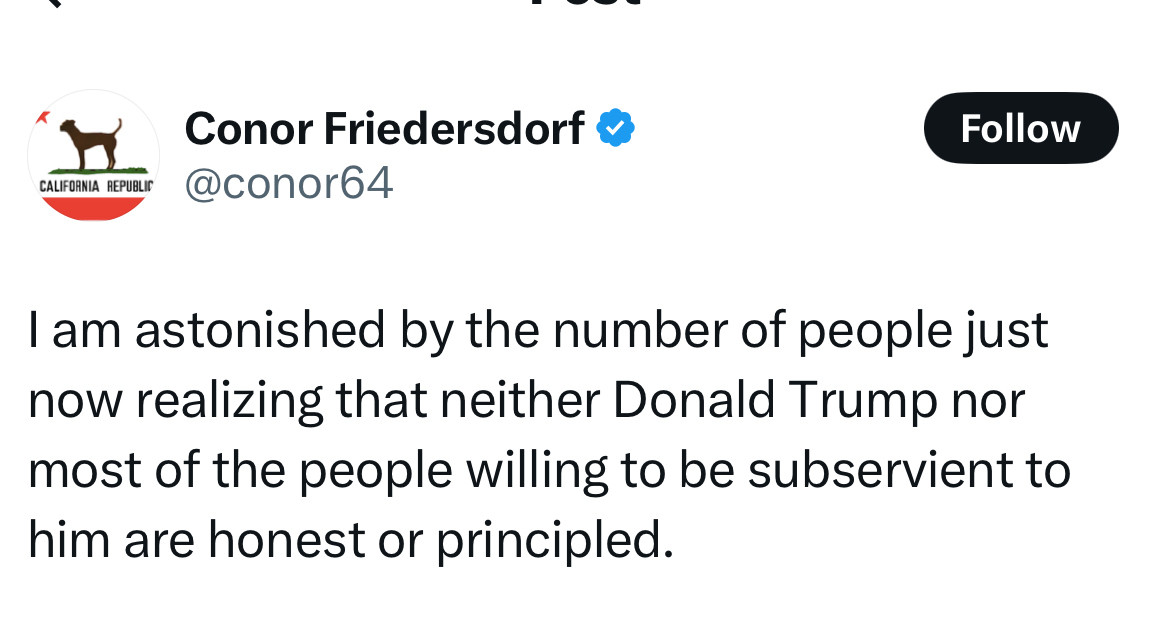The height and width of the screenshot is (634, 1170).
Task: Open Conor Friedersdorf's profile via display name
Action: click(x=384, y=128)
